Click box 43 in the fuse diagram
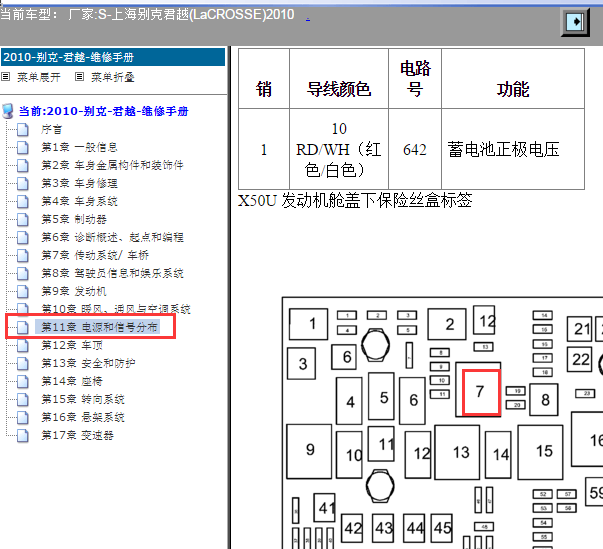 [383, 528]
